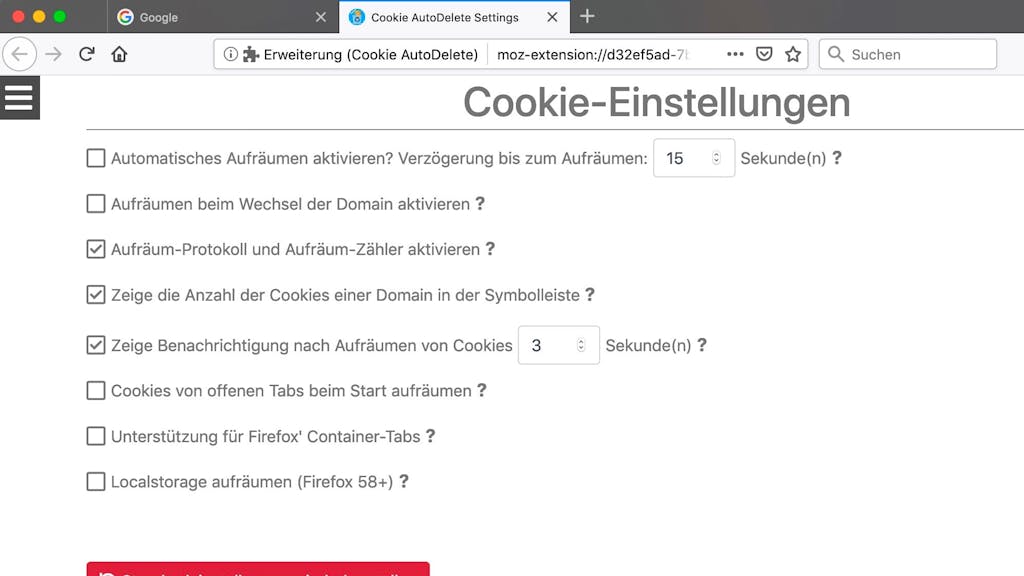1024x576 pixels.
Task: Enable Automatisches Aufräumen aktivieren checkbox
Action: click(96, 158)
